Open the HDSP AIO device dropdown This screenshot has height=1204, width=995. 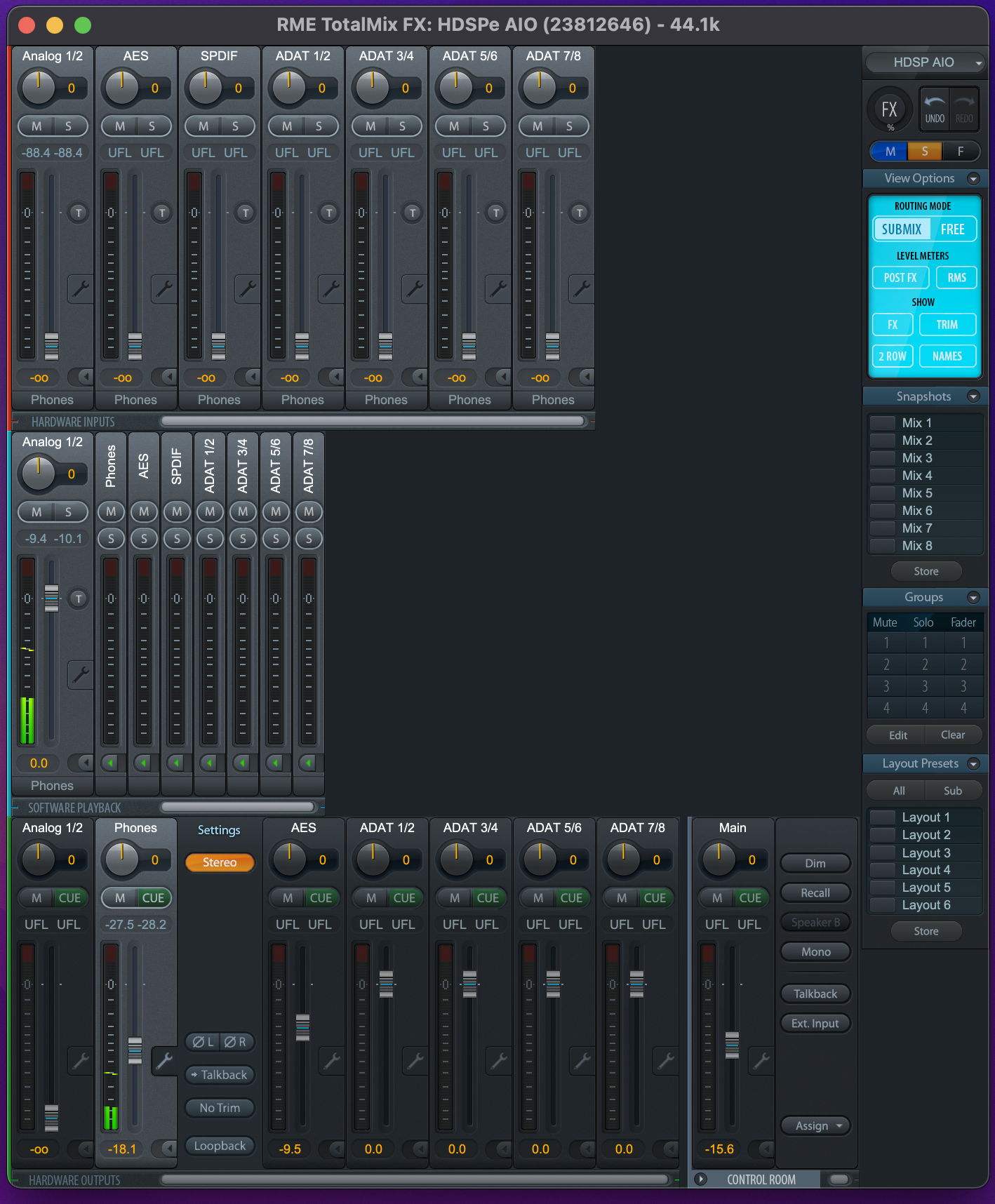click(924, 62)
